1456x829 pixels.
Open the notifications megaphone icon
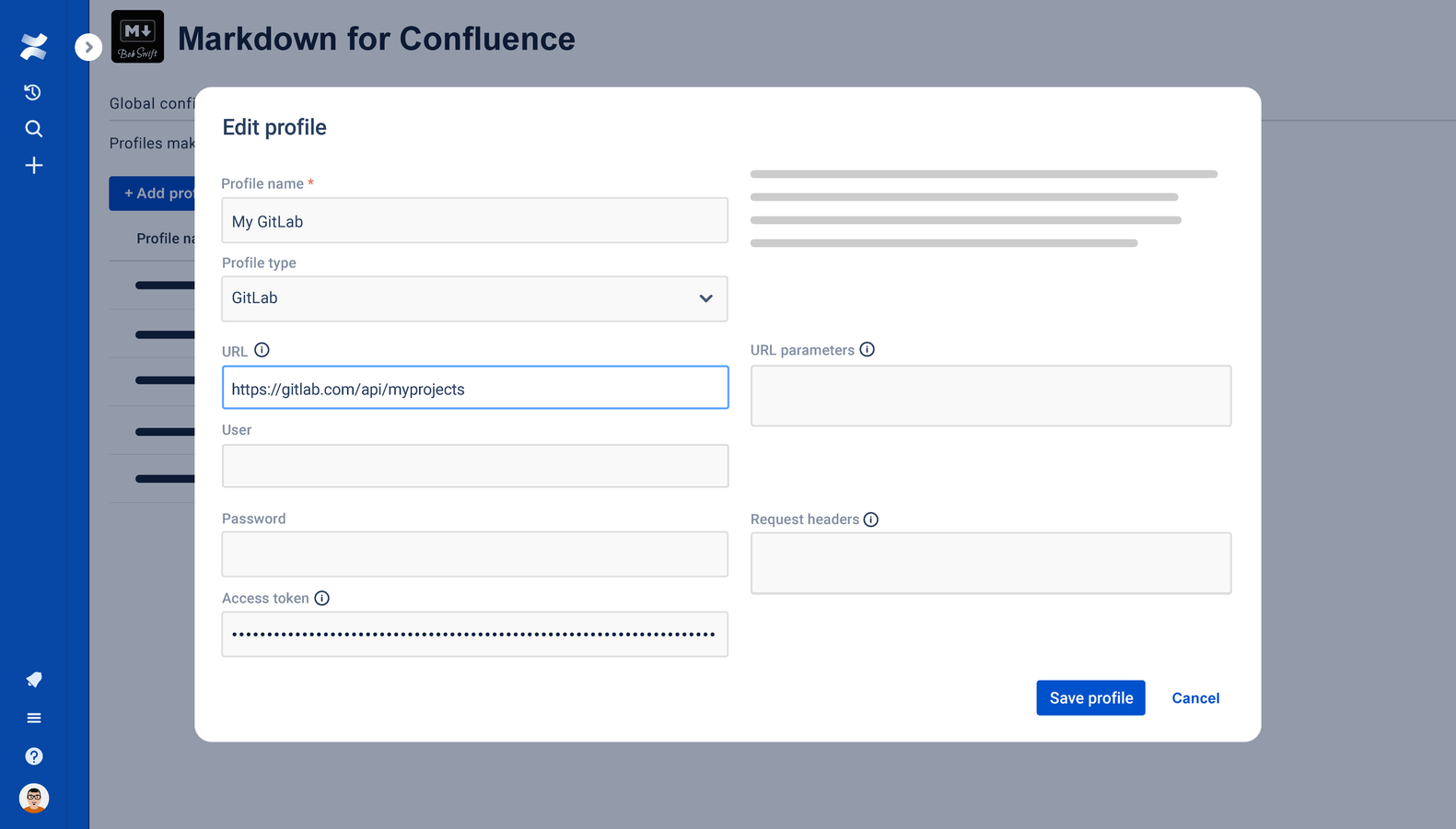click(x=33, y=680)
